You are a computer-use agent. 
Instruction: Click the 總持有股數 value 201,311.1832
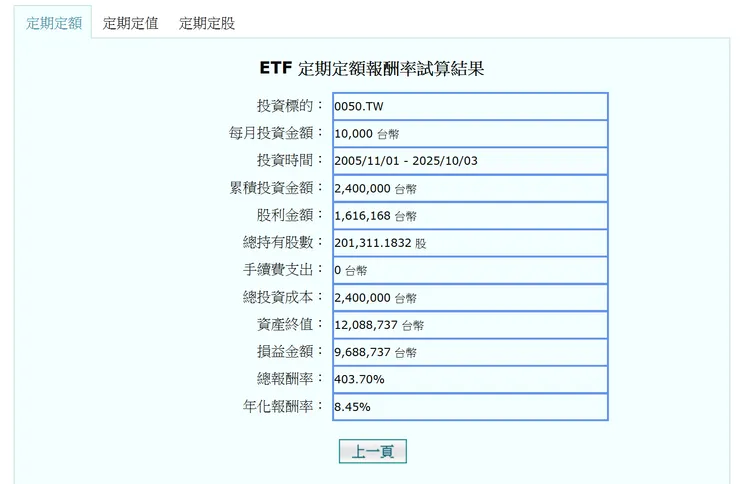(470, 243)
